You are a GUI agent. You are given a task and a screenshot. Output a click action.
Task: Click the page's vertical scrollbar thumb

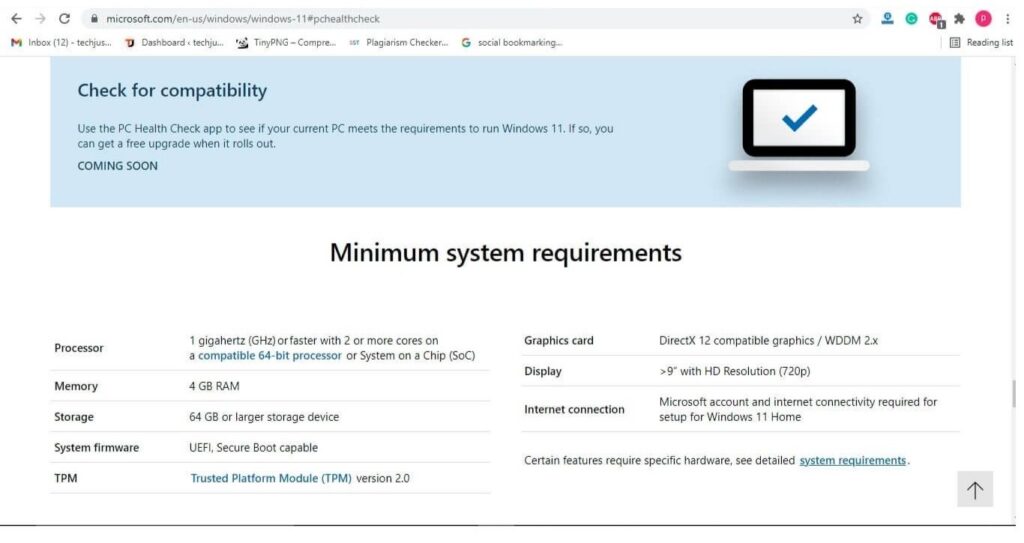coord(1016,393)
